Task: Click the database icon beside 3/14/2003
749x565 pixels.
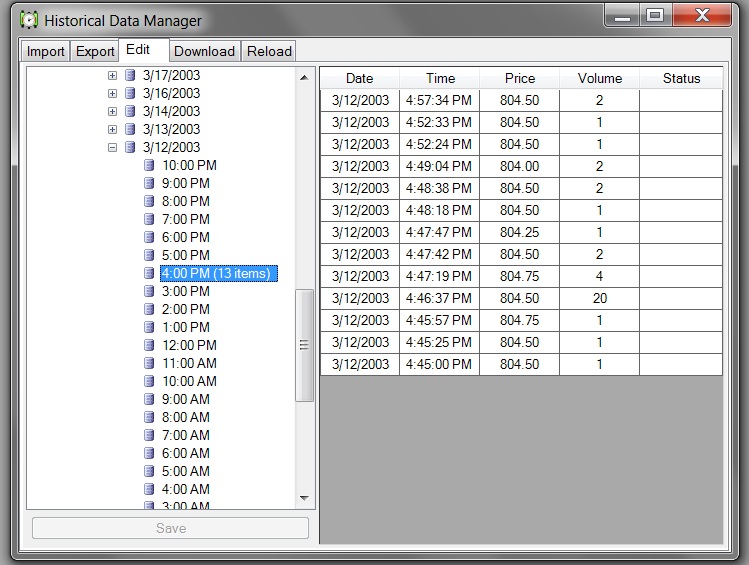Action: (x=130, y=111)
